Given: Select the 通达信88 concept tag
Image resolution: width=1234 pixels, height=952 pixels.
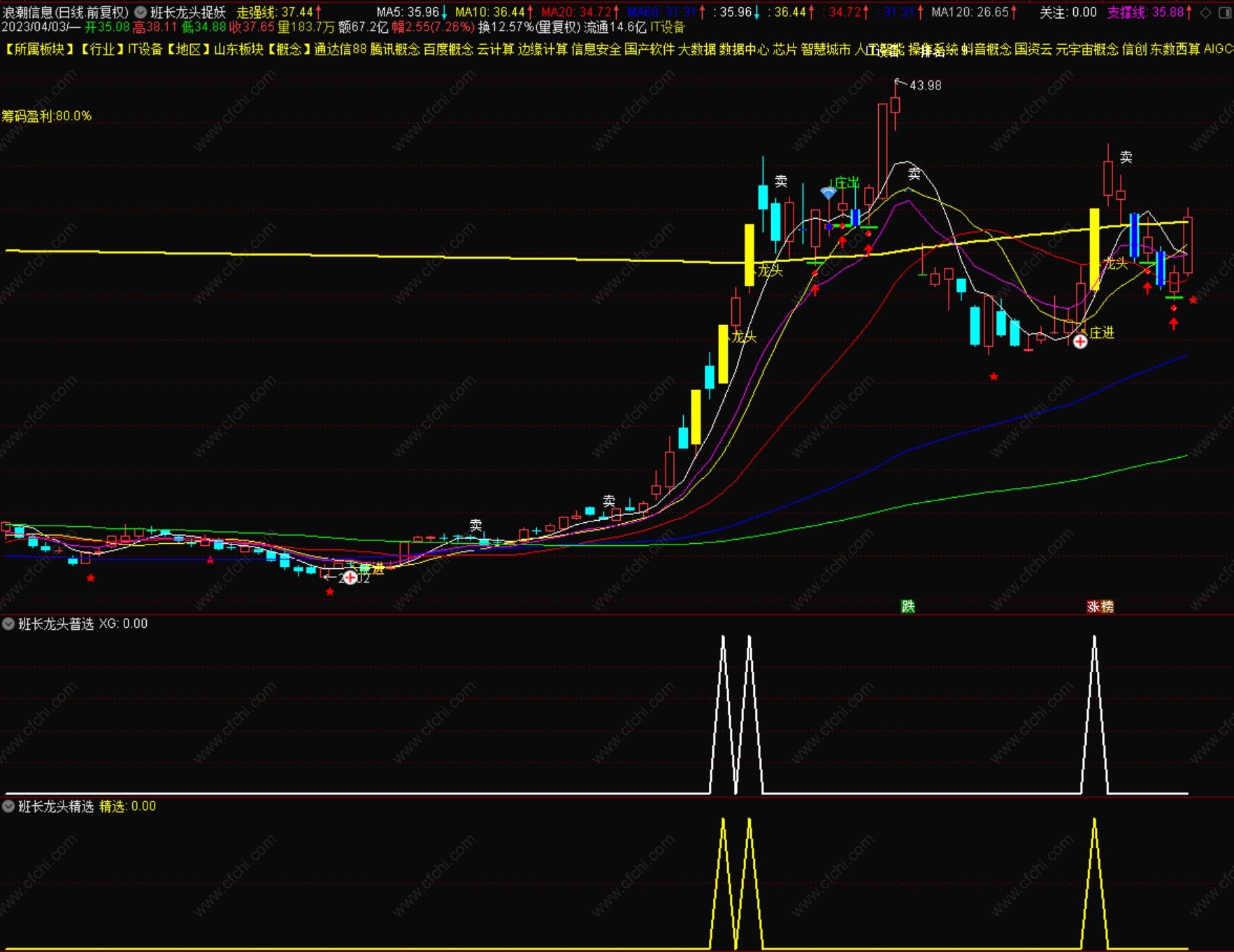Looking at the screenshot, I should [x=340, y=49].
